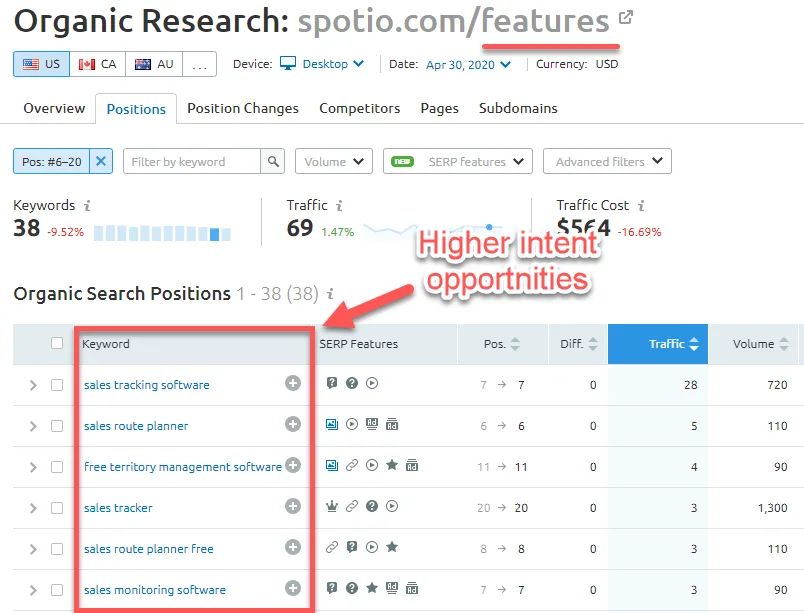Check the sales tracking software checkbox
This screenshot has width=804, height=613.
pos(57,385)
